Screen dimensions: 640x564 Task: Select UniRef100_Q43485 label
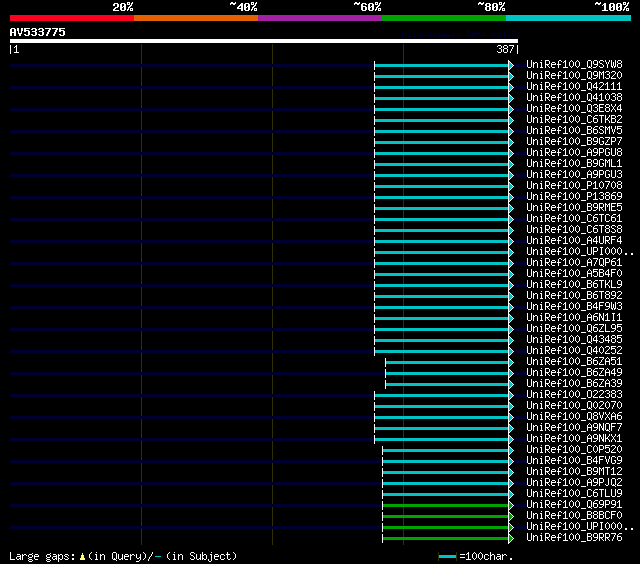(574, 340)
